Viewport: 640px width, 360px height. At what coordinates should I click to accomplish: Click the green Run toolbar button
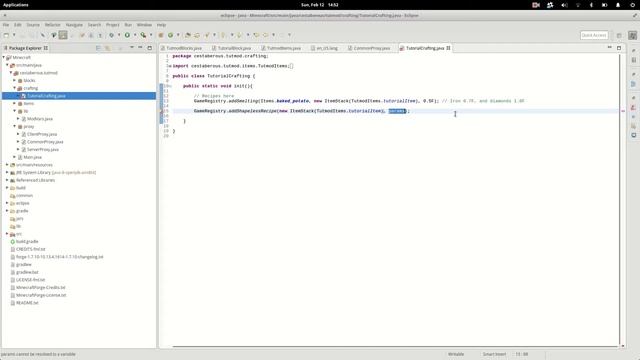(x=127, y=35)
